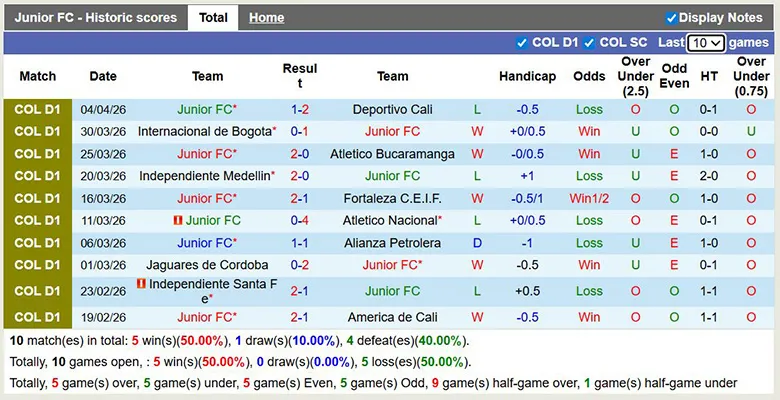
Task: Click red card icon beside Junior FC on 11/03/26
Action: 177,220
